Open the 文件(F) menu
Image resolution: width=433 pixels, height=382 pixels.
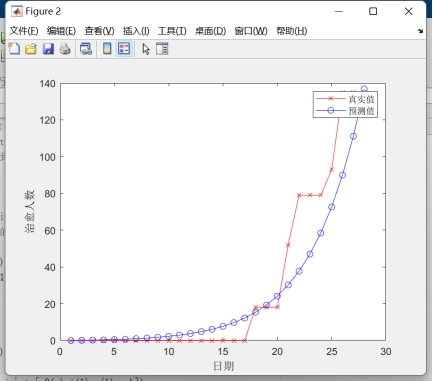click(x=24, y=31)
